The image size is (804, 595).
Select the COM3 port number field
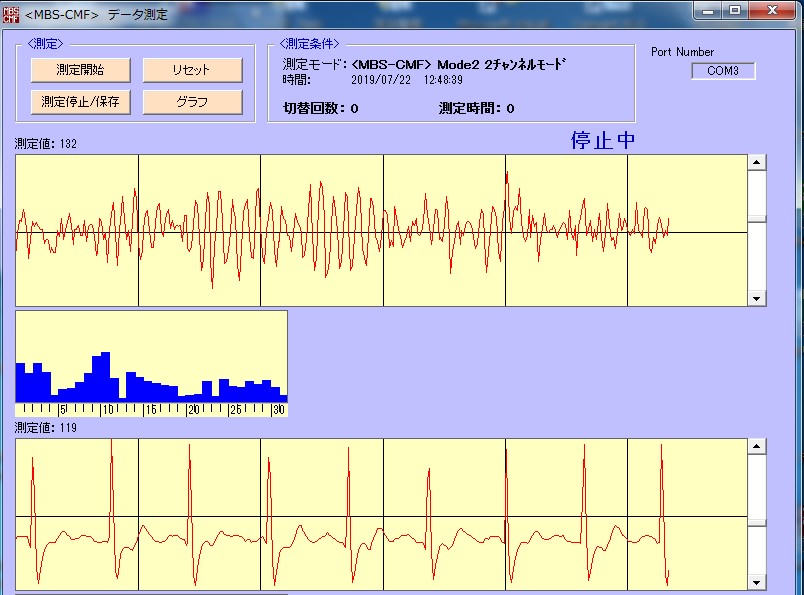point(723,71)
